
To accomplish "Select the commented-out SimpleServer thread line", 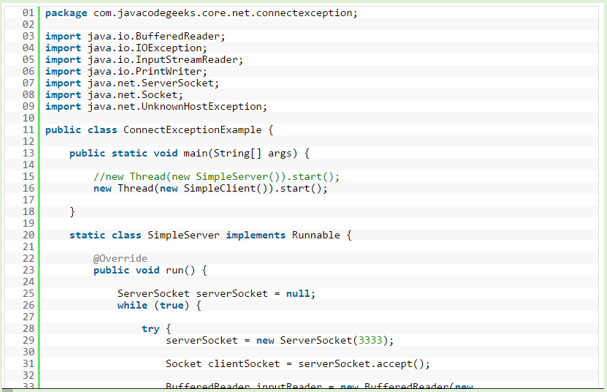I will 216,177.
